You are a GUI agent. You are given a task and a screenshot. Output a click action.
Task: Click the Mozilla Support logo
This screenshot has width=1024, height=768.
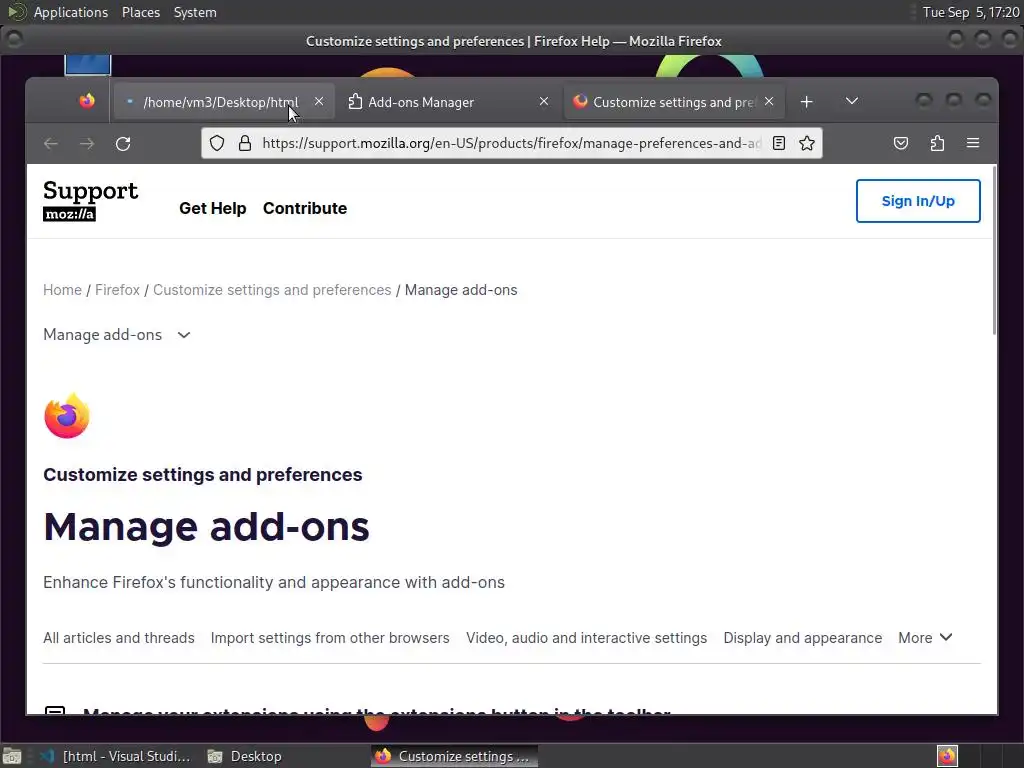pos(90,200)
